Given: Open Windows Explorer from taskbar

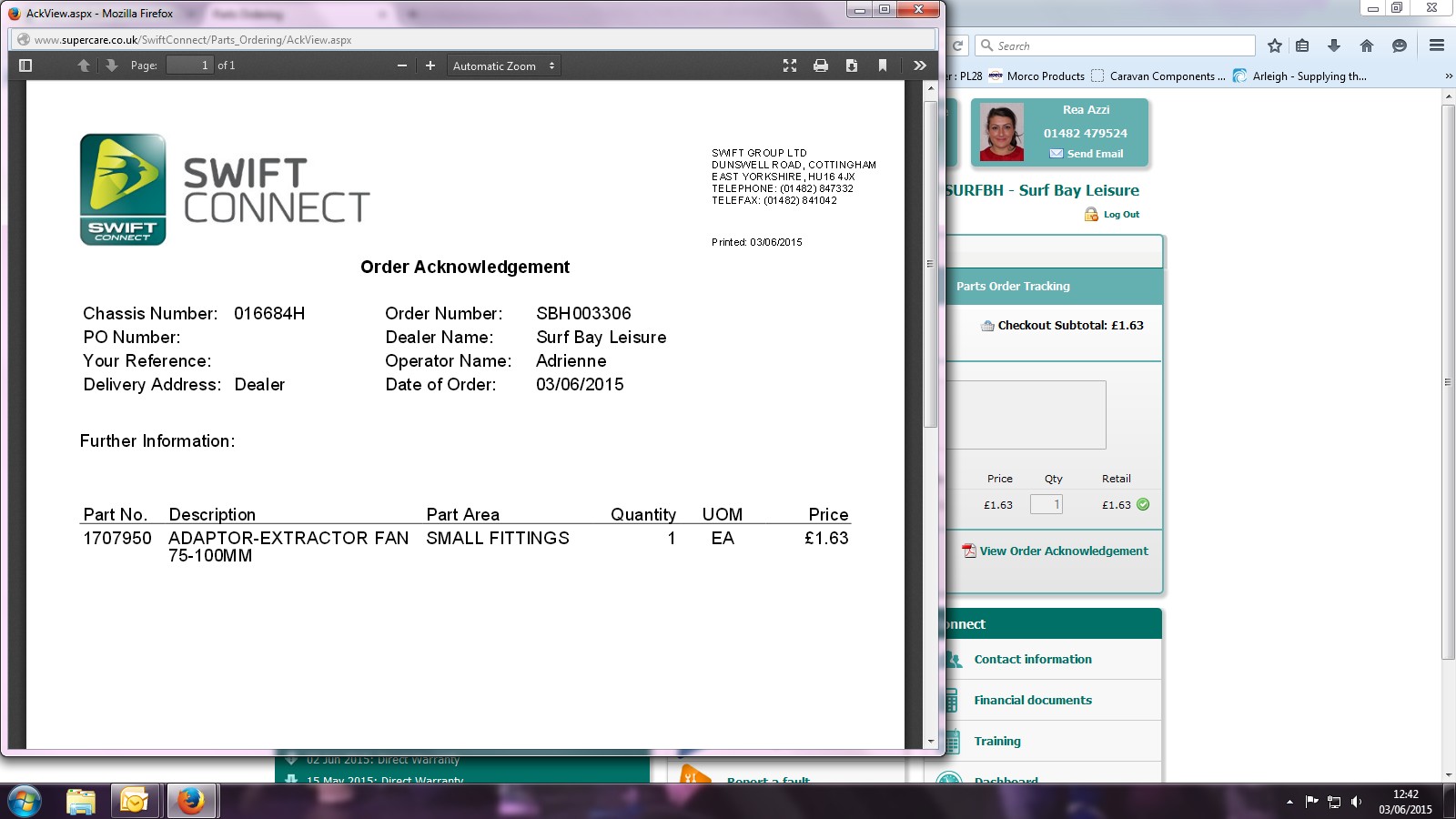Looking at the screenshot, I should point(81,802).
